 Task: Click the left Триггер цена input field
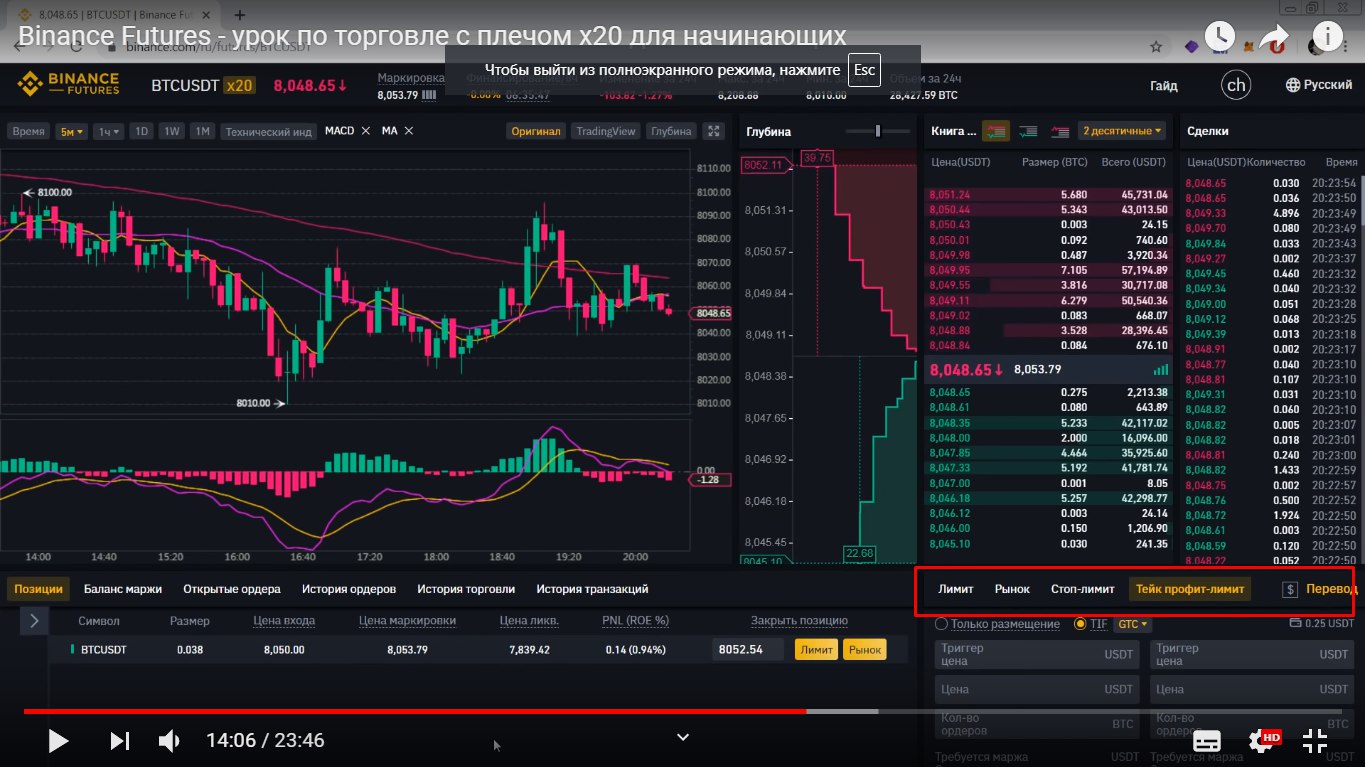[1039, 654]
